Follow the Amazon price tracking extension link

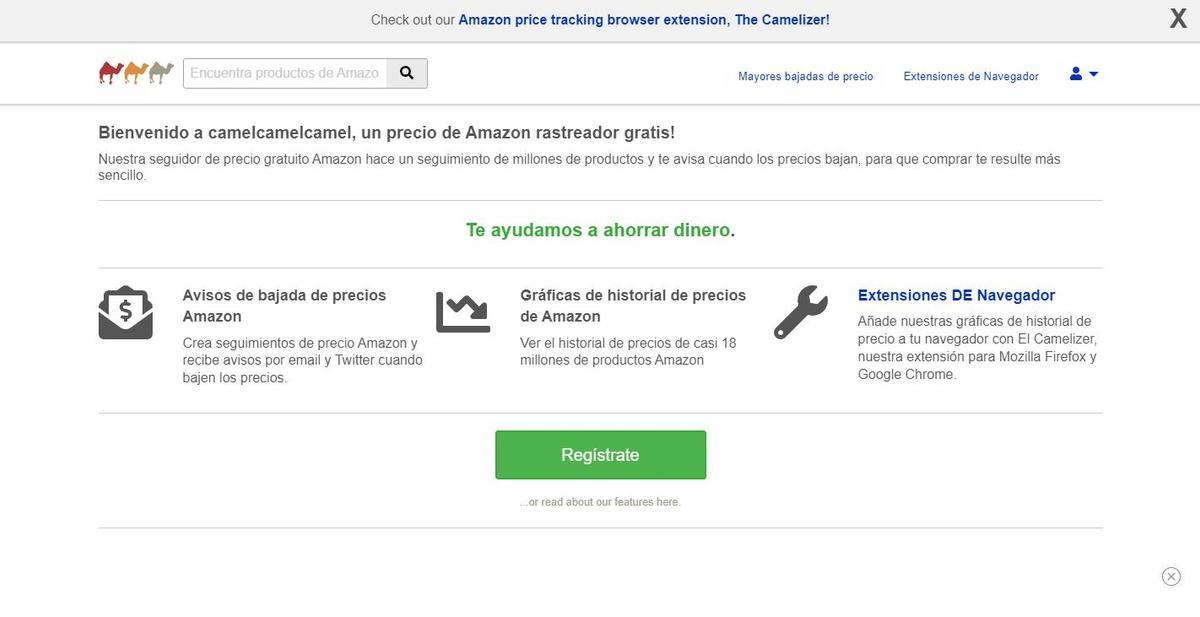(x=644, y=20)
